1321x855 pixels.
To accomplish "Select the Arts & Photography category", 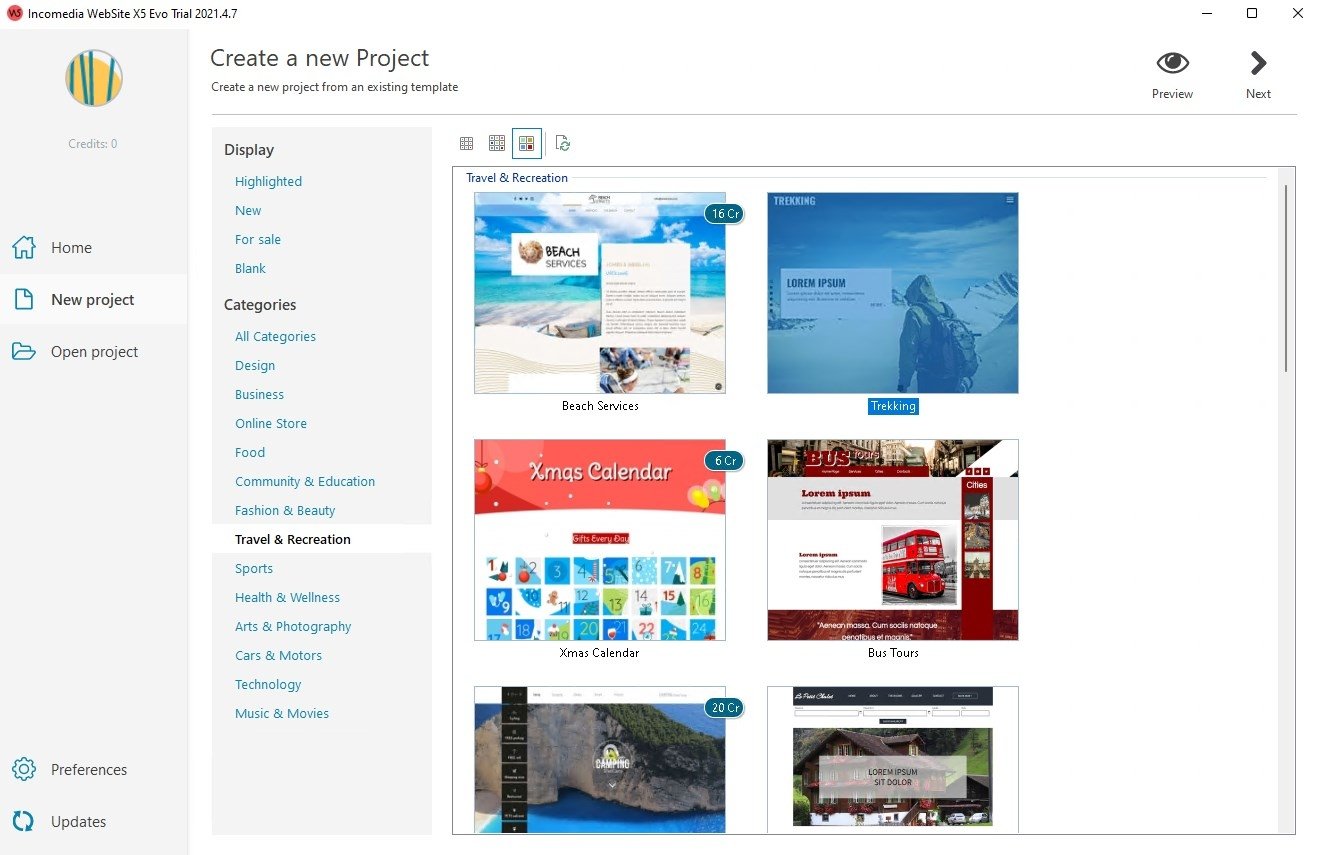I will click(x=293, y=626).
